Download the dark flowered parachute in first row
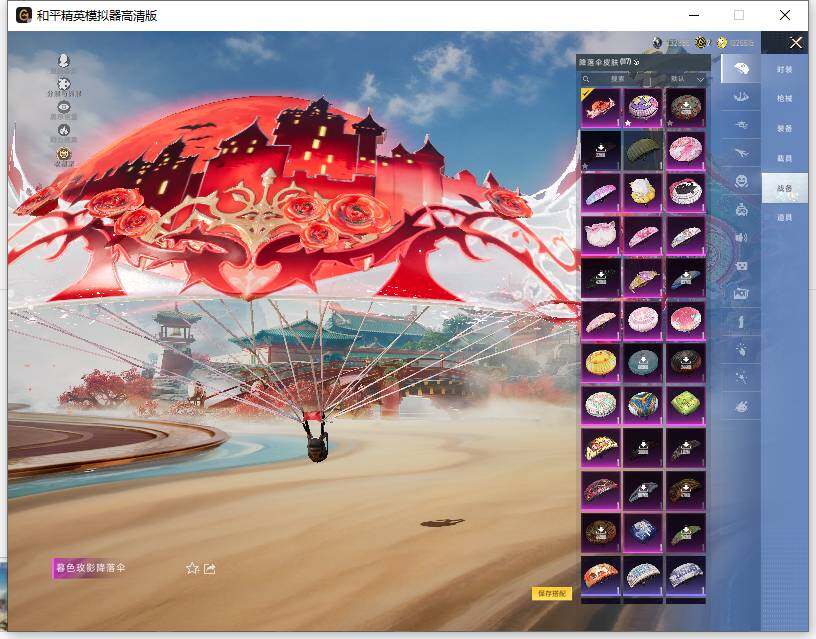Screen dimensions: 816x639 coord(686,107)
